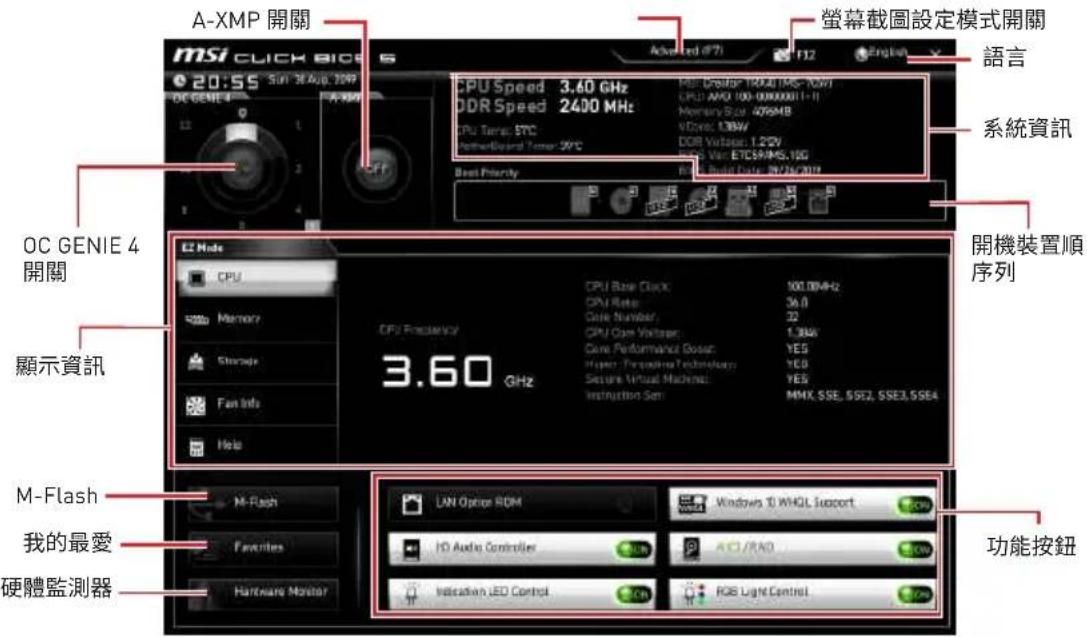Open the Favorites menu
1087x637 pixels.
click(x=263, y=548)
